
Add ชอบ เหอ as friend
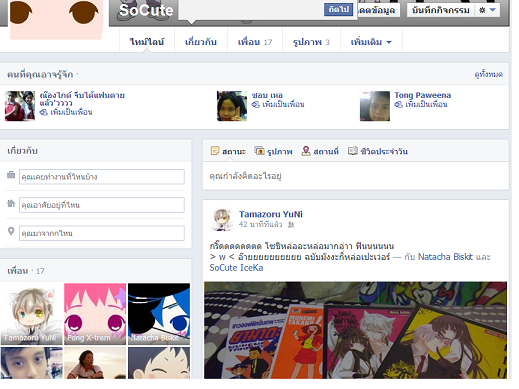[283, 104]
